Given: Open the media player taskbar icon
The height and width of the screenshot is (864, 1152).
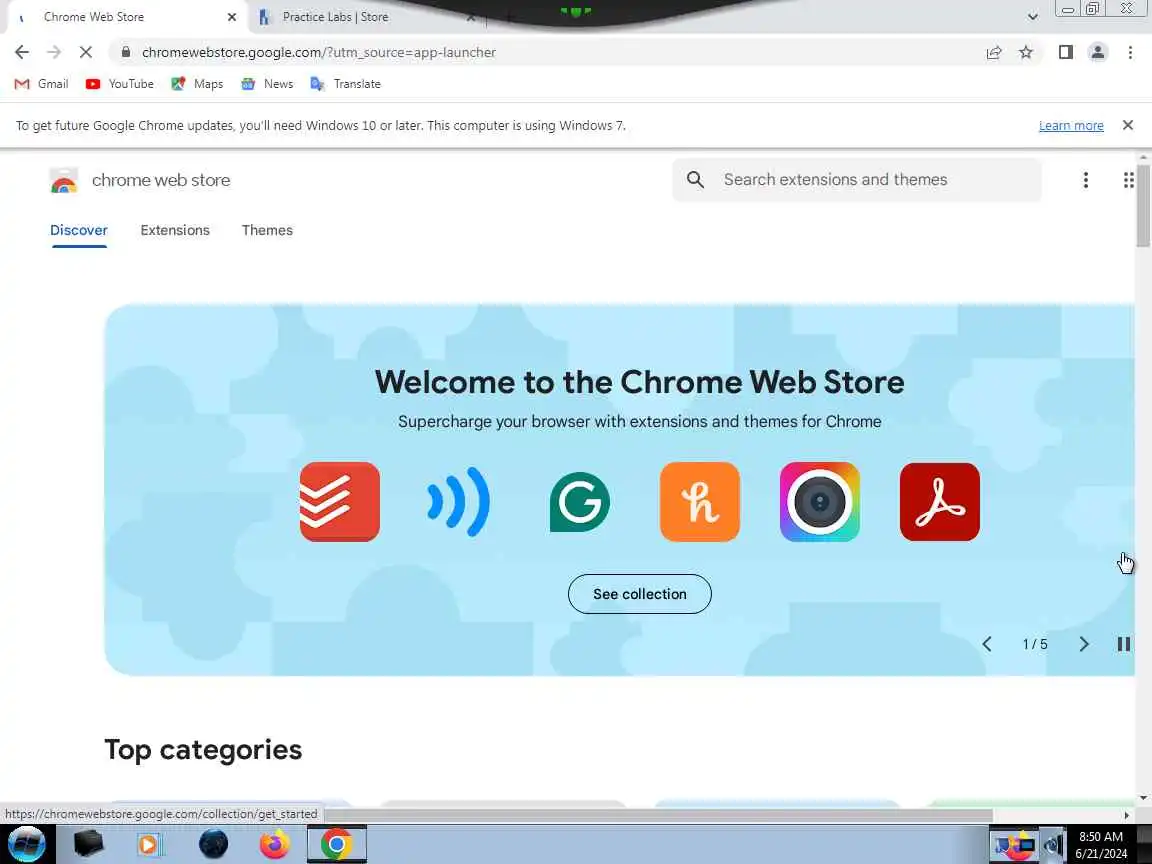Looking at the screenshot, I should pos(149,844).
